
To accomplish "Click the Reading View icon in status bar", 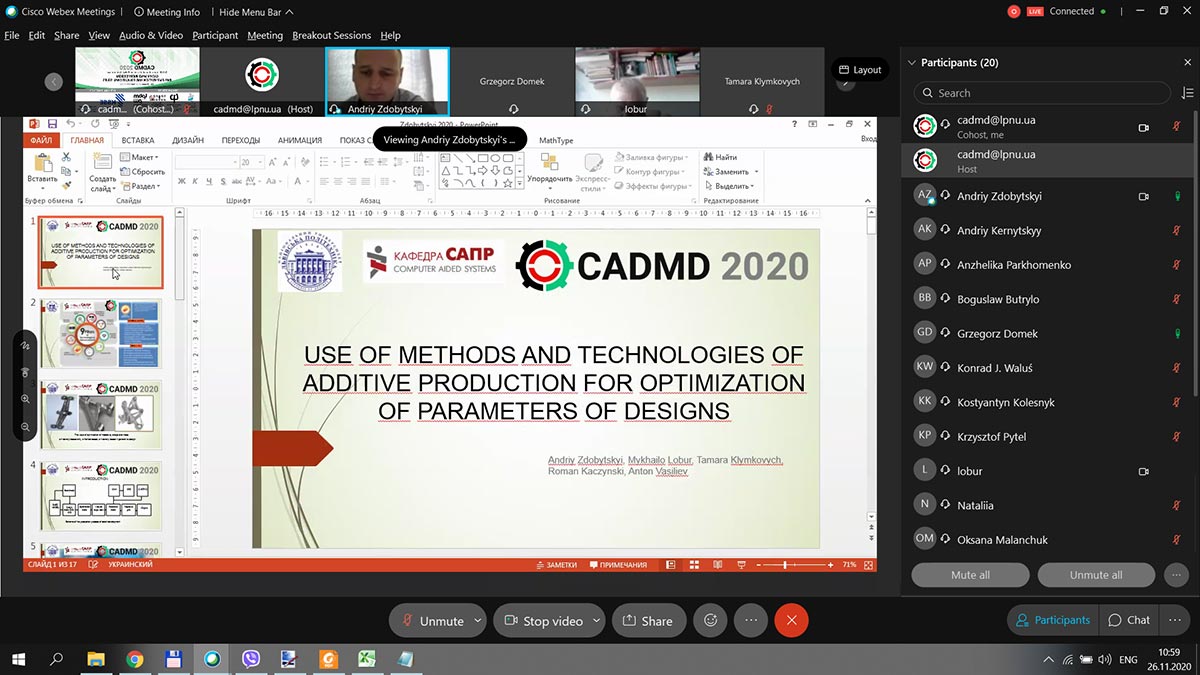I will click(x=717, y=564).
